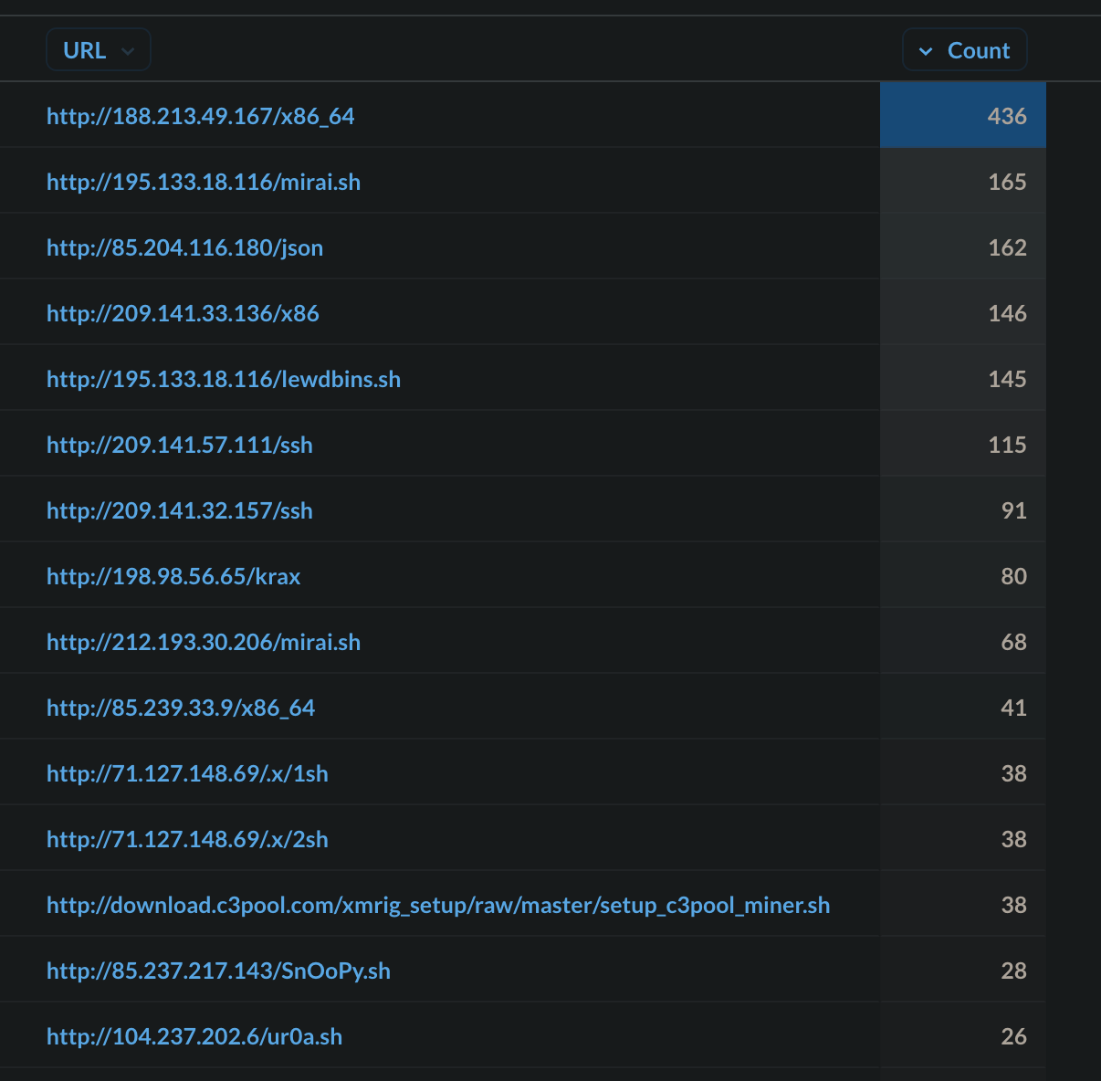Select count cell 115
Screen dimensions: 1101x1081
click(x=963, y=444)
